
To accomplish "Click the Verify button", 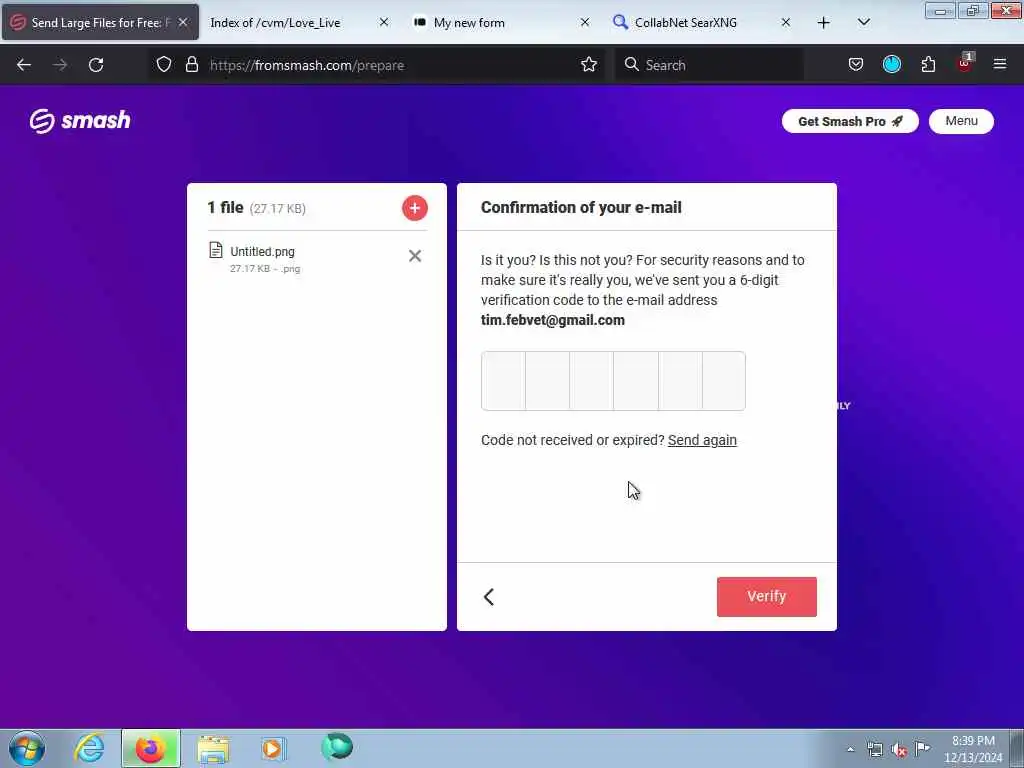I will pos(767,596).
